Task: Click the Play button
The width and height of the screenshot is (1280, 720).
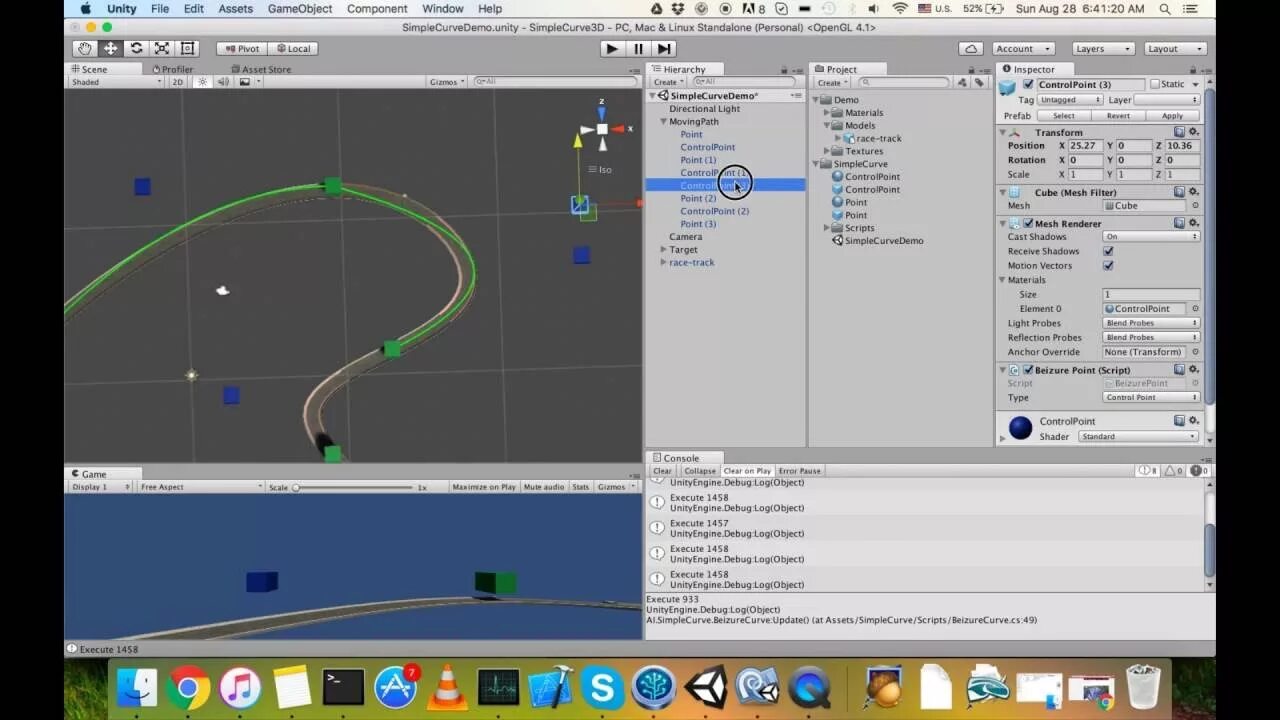Action: 612,48
